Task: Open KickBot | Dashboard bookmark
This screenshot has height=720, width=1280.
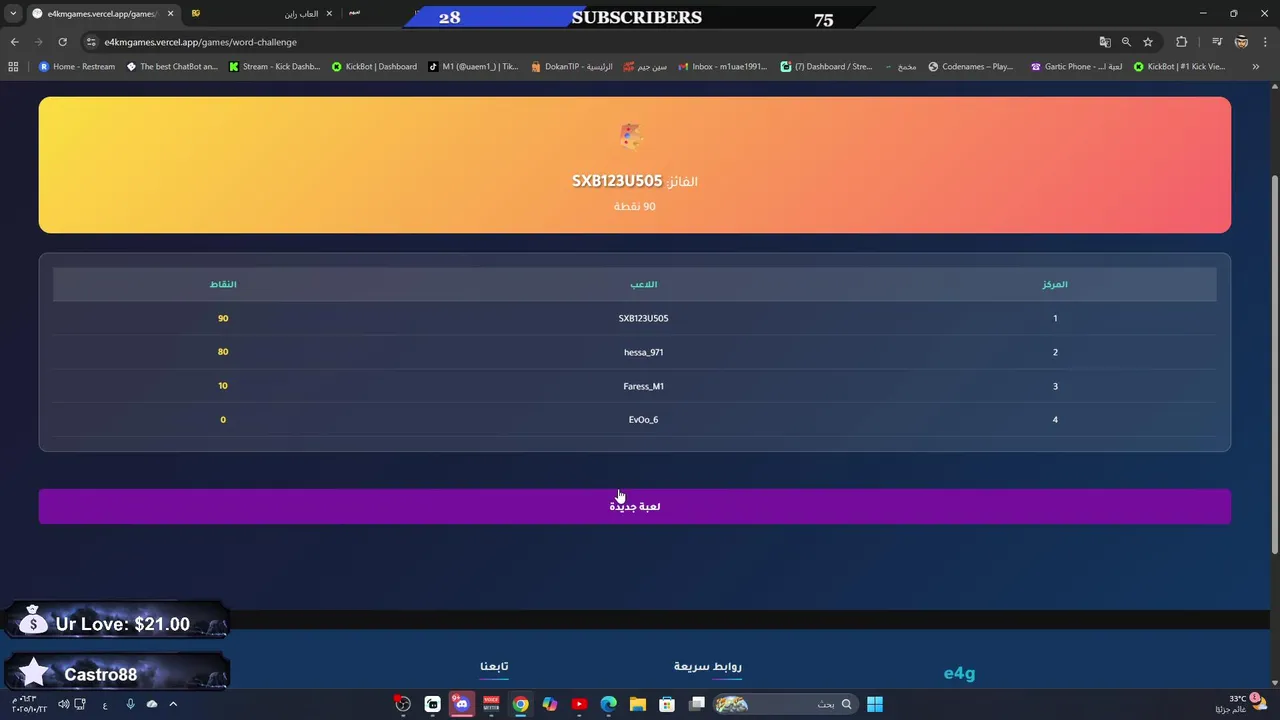Action: coord(374,67)
